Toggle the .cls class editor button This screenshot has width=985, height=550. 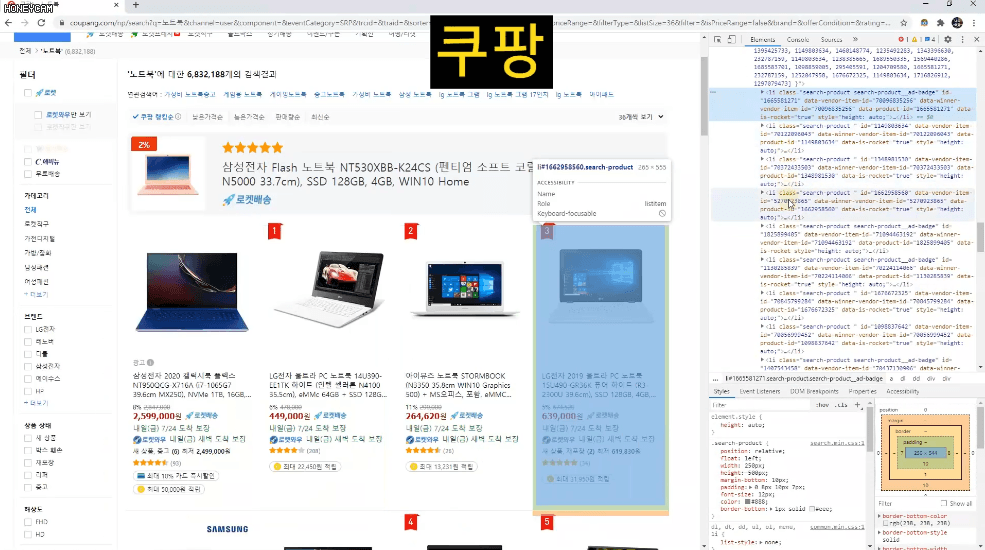(x=842, y=405)
